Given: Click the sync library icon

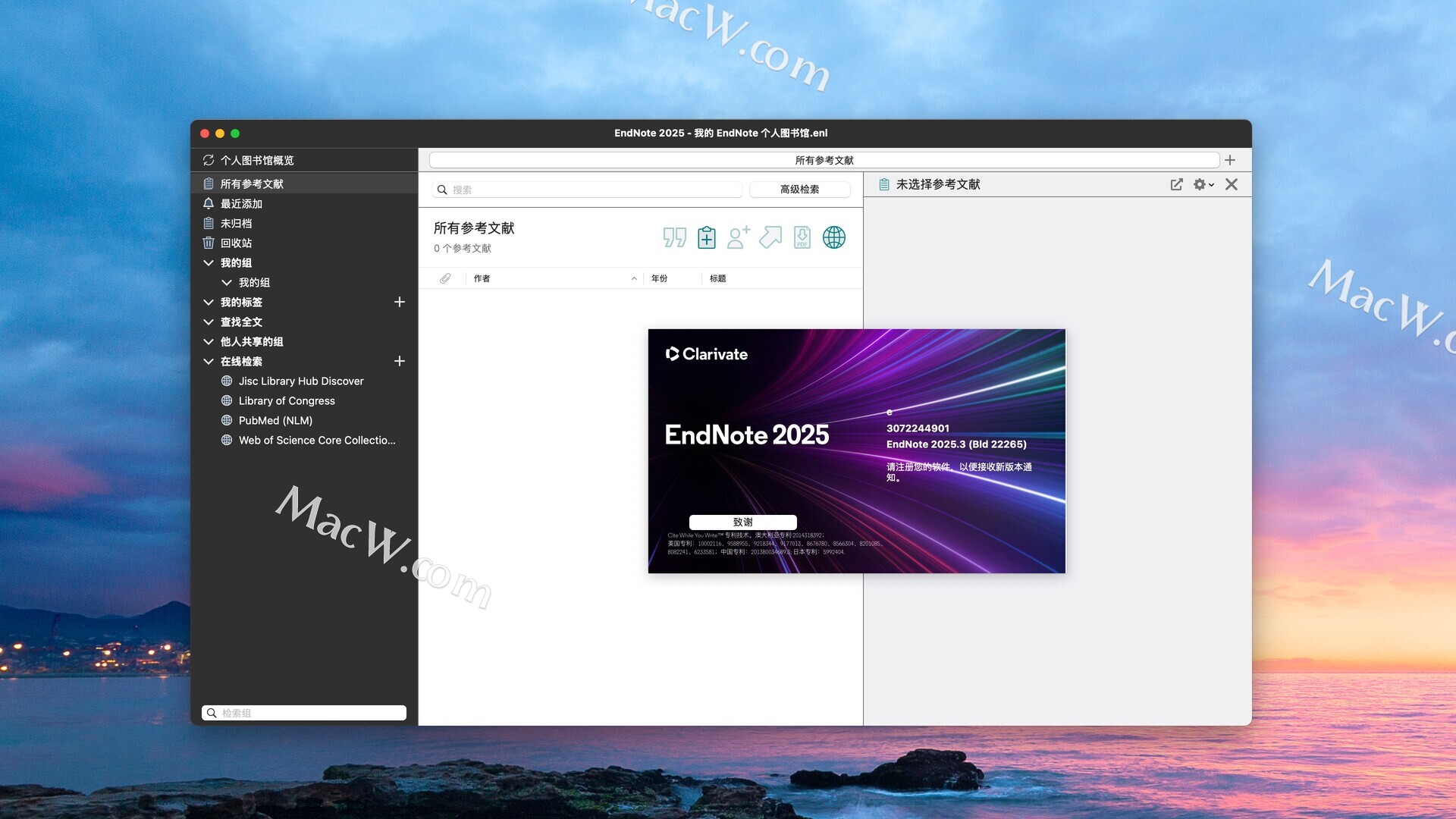Looking at the screenshot, I should (x=209, y=160).
